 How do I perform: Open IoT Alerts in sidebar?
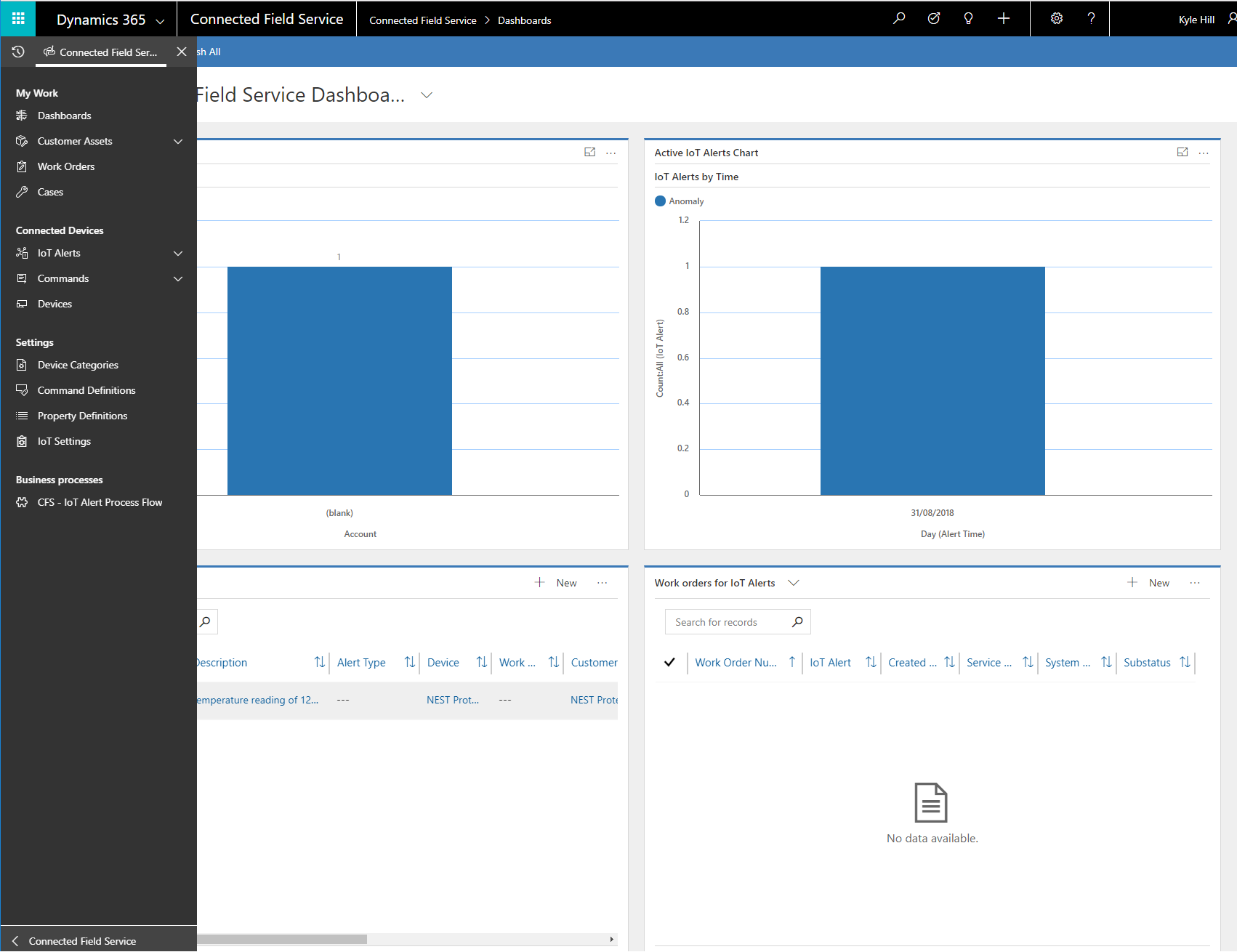coord(59,253)
